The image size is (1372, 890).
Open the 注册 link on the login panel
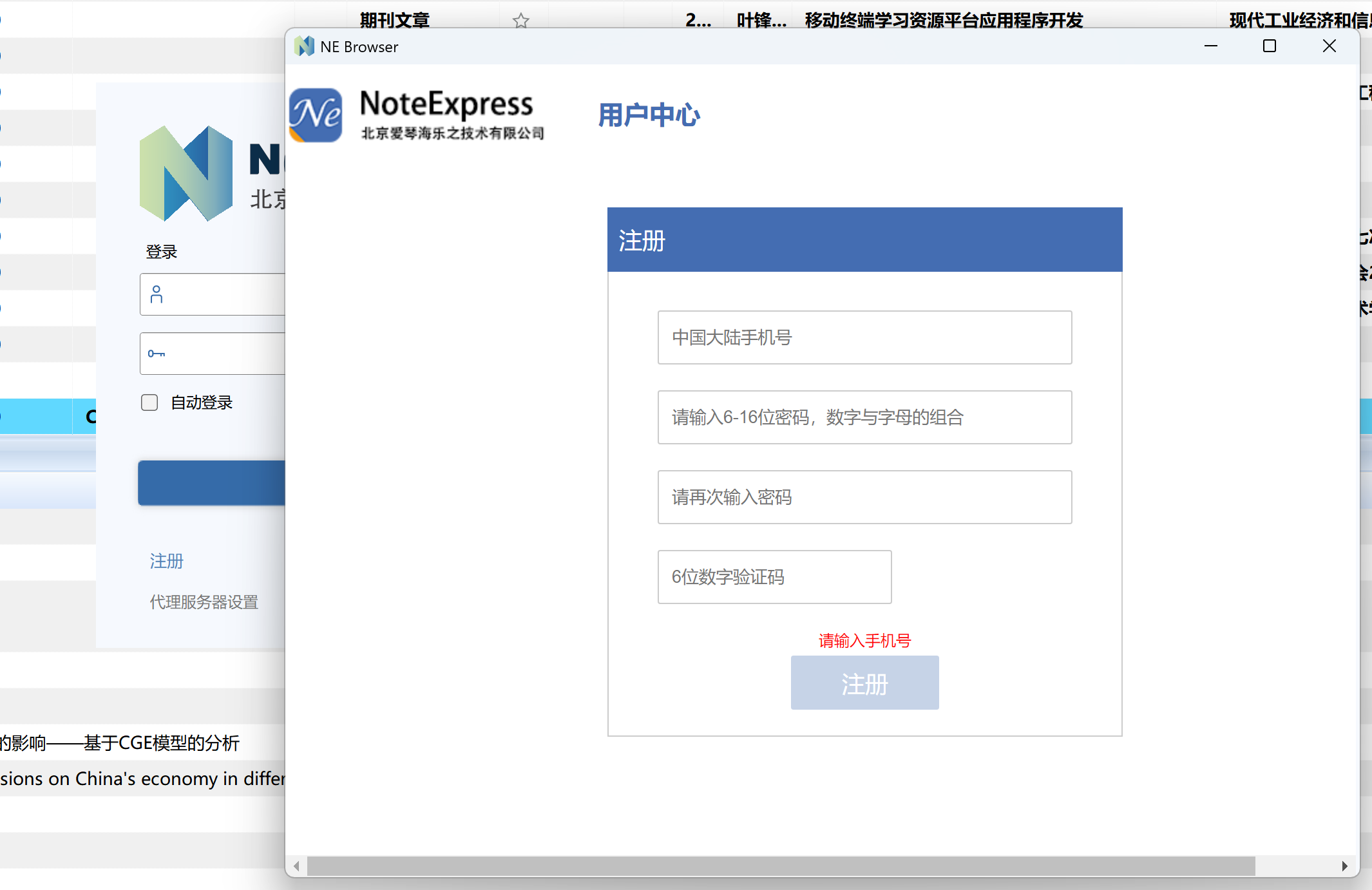point(166,561)
